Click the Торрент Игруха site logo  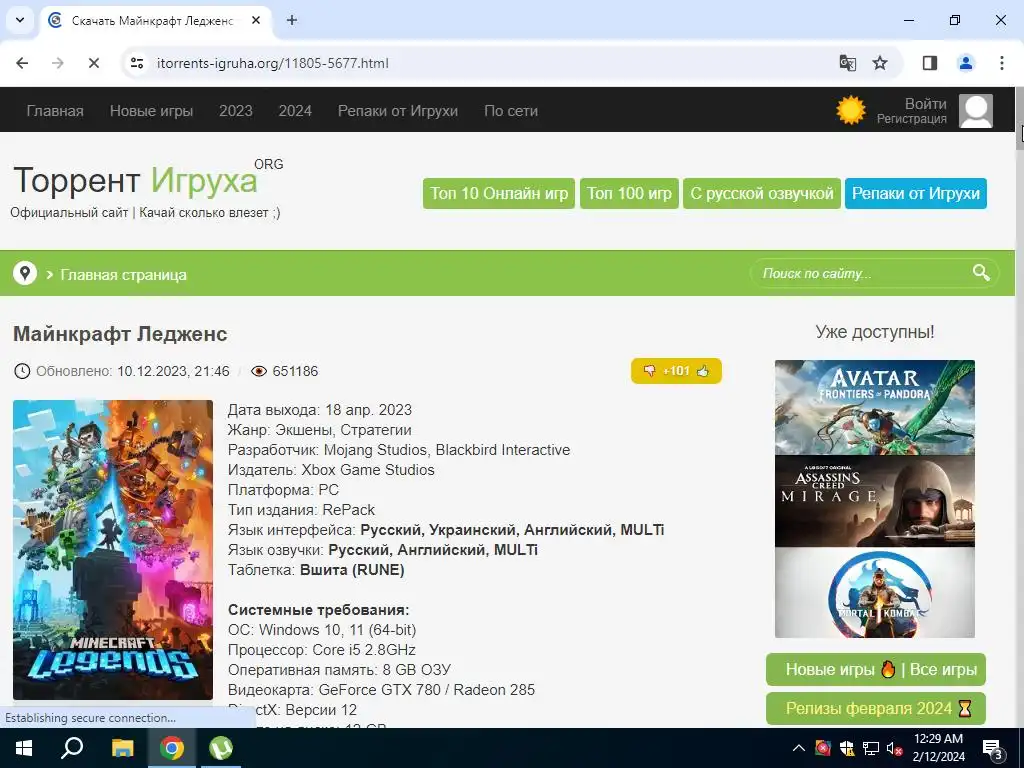[135, 181]
